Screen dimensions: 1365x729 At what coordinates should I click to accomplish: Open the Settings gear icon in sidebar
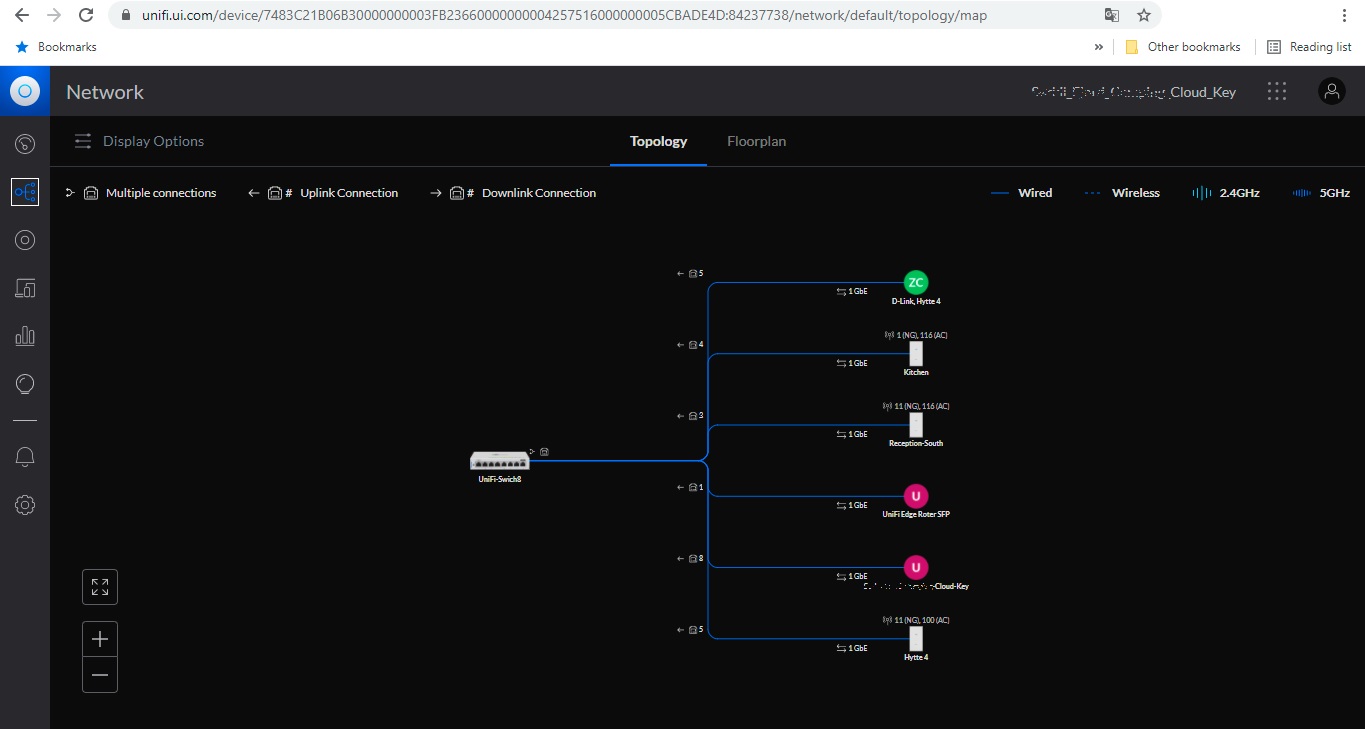25,505
